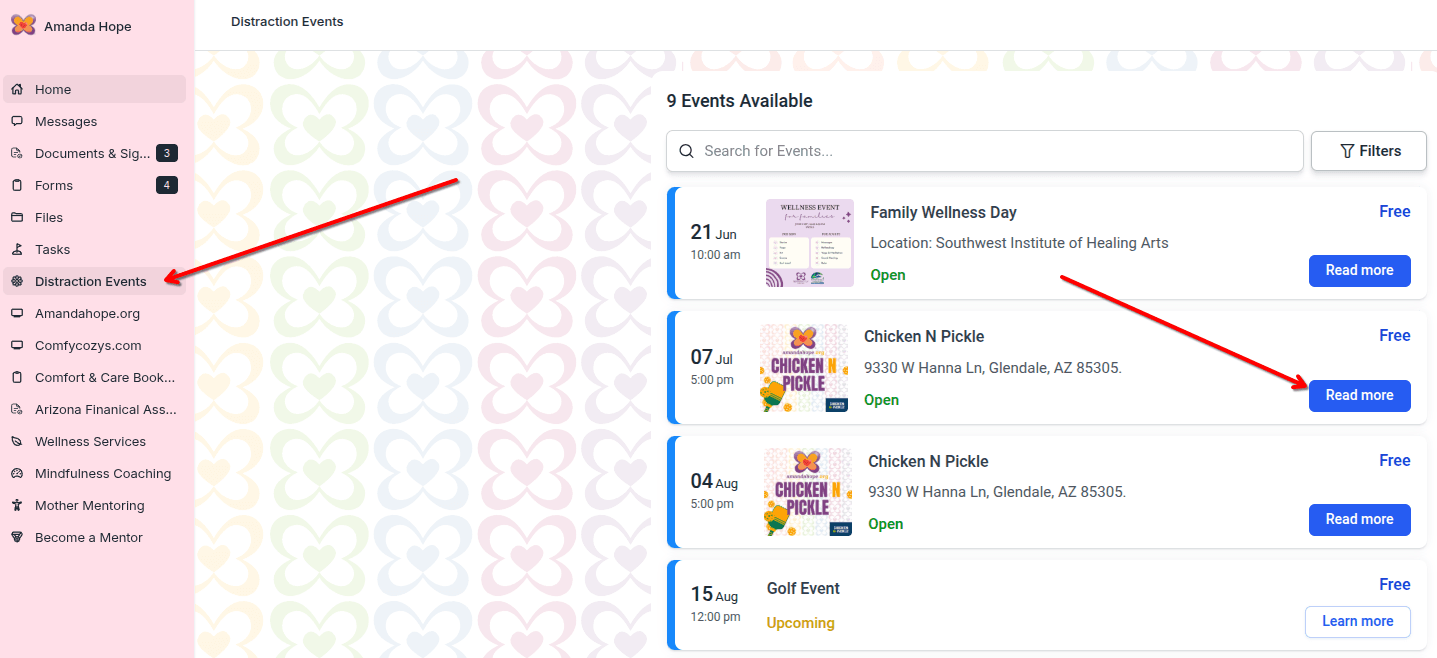Click Read more for July Chicken N Pickle

click(1359, 395)
